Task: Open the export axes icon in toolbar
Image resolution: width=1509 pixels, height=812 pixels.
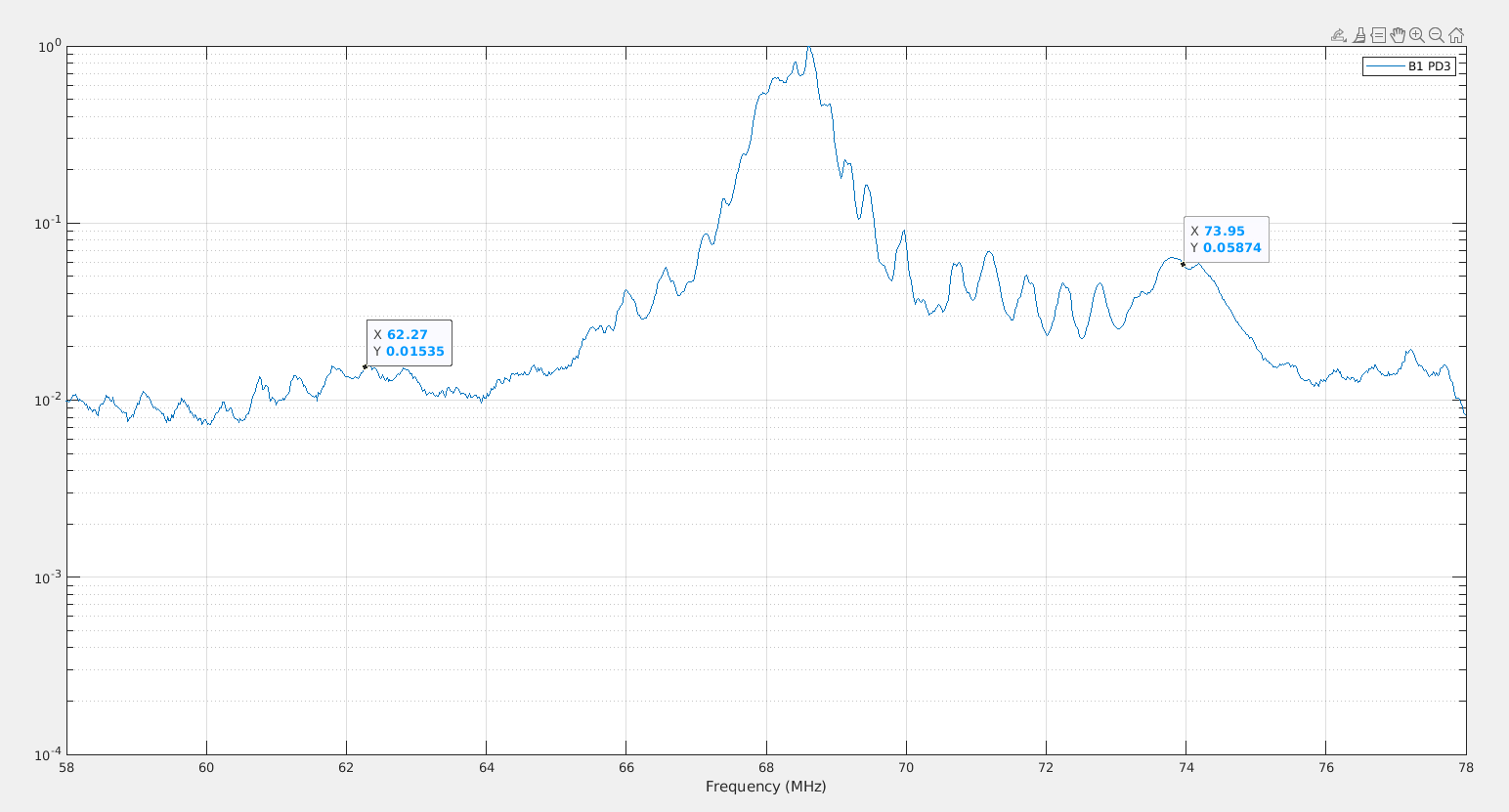Action: 1339,35
